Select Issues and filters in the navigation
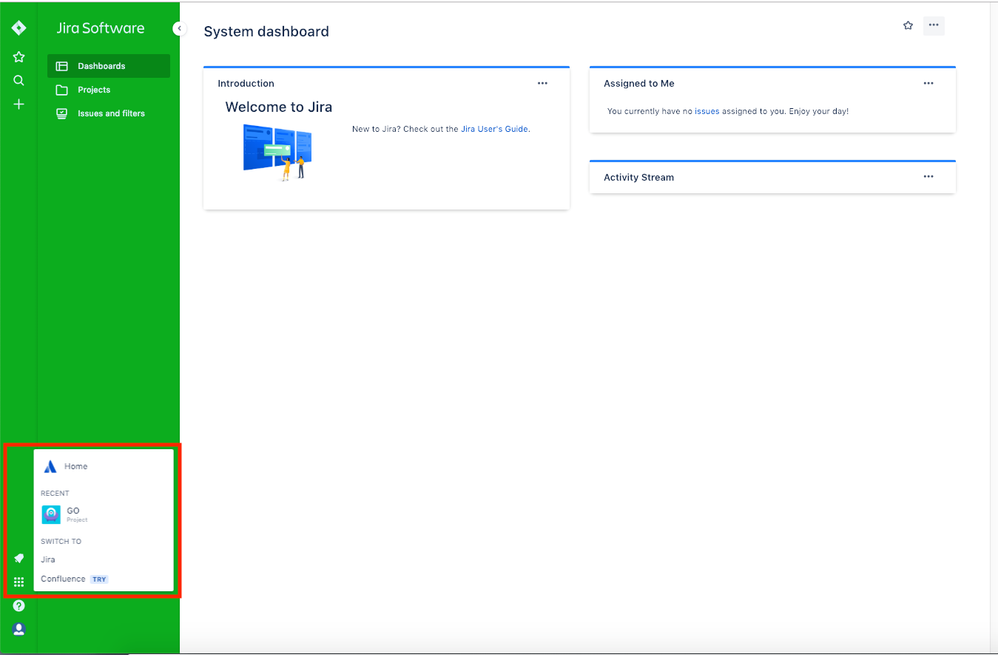This screenshot has width=998, height=655. click(108, 113)
